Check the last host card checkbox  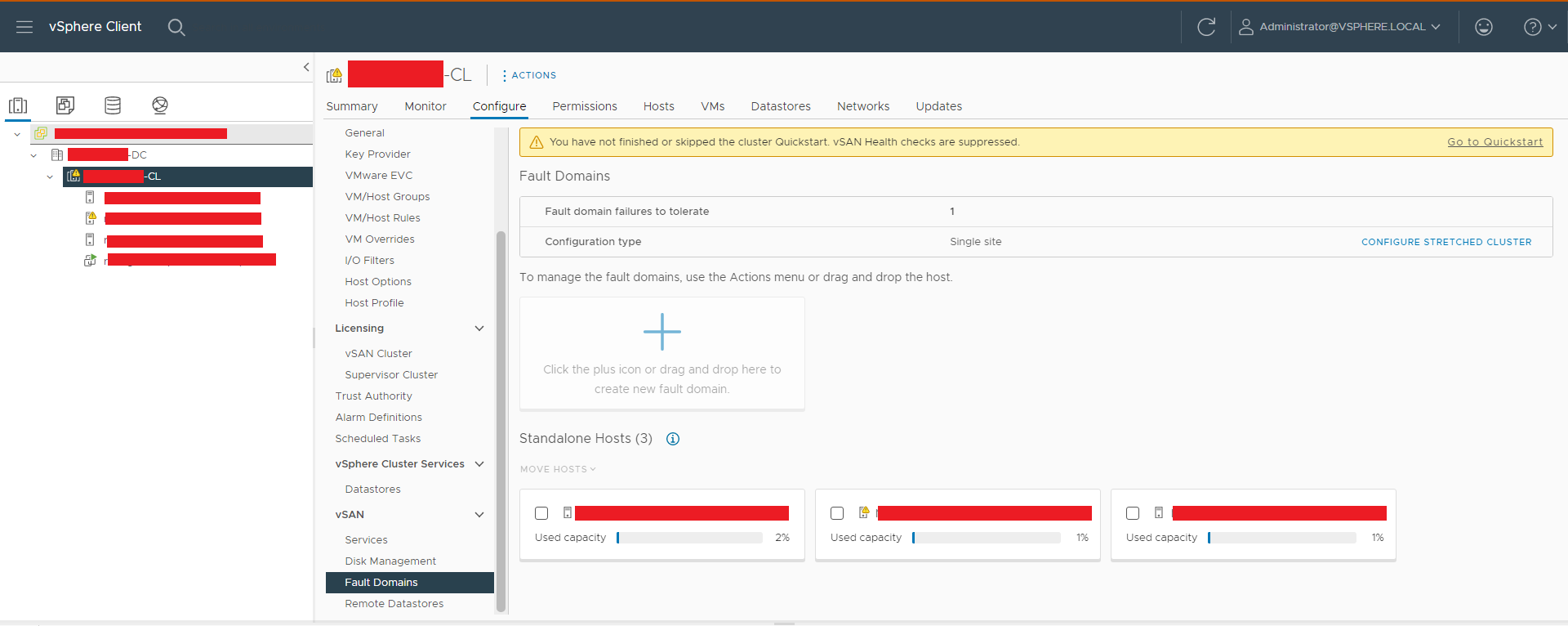1133,513
